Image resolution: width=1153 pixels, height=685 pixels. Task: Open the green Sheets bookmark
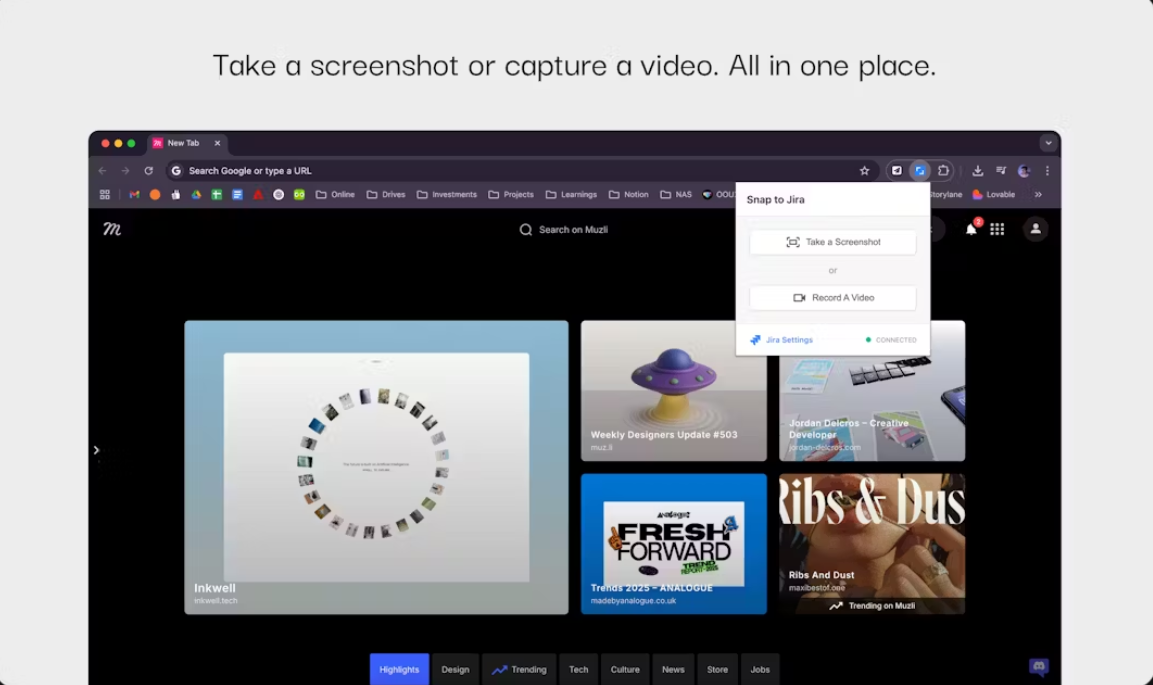[216, 195]
